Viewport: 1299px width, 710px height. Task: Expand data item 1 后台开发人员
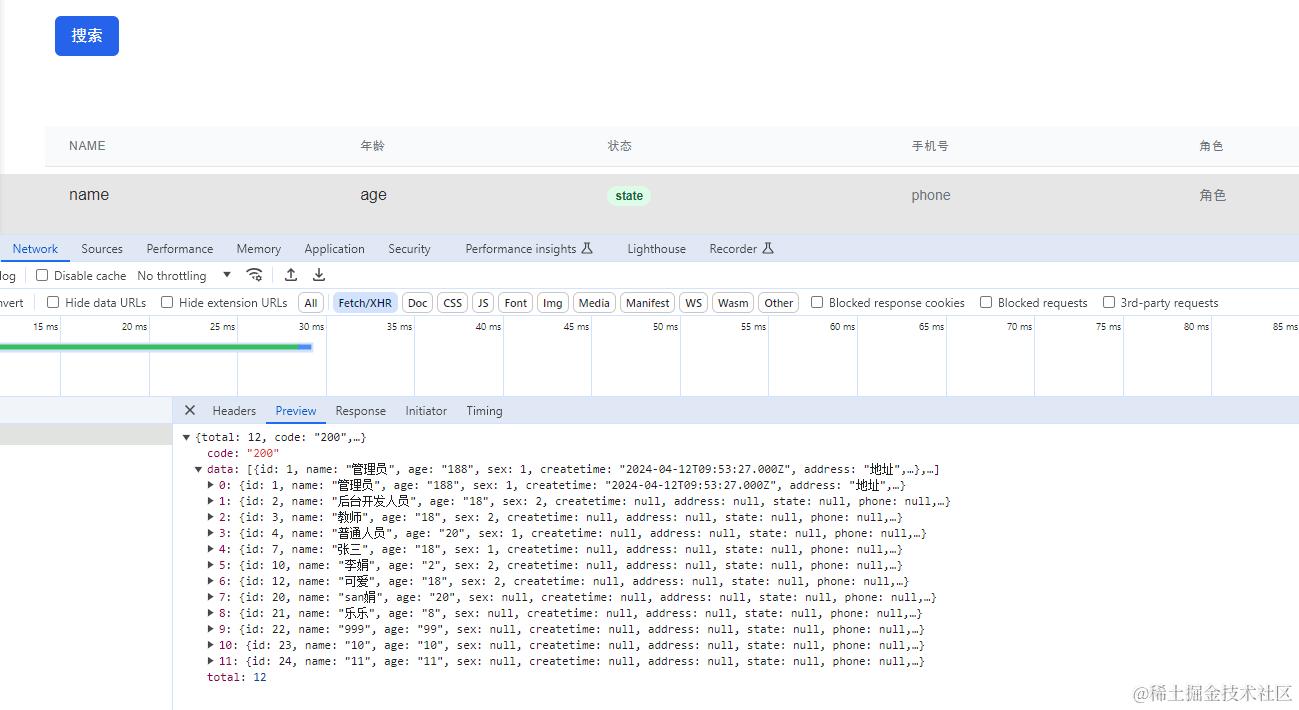click(x=211, y=502)
